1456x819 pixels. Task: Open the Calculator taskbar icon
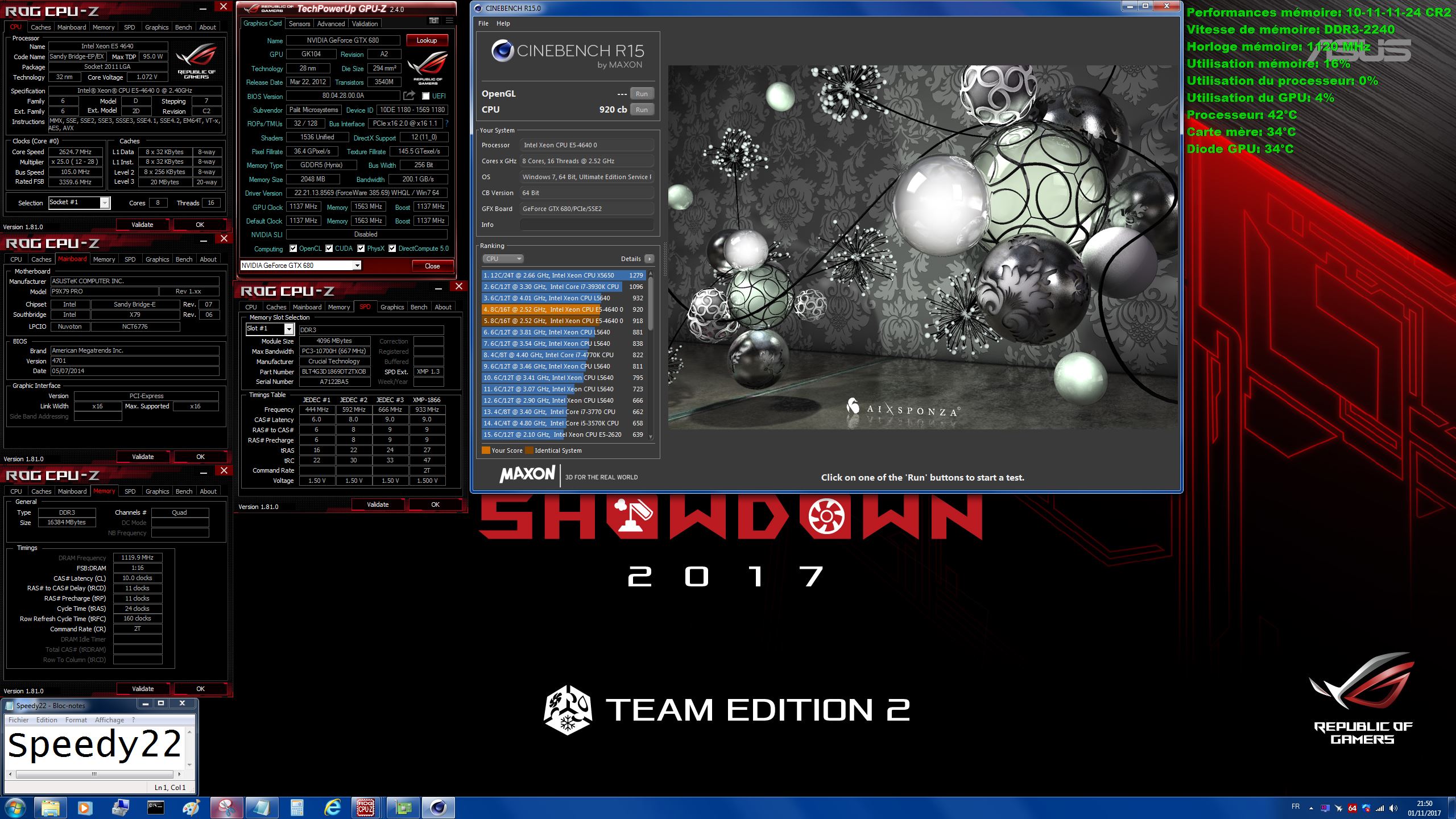297,808
